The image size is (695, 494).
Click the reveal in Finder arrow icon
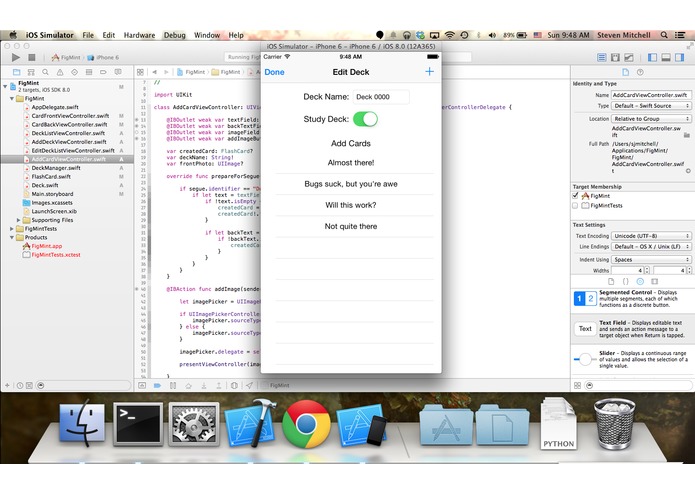click(x=688, y=171)
